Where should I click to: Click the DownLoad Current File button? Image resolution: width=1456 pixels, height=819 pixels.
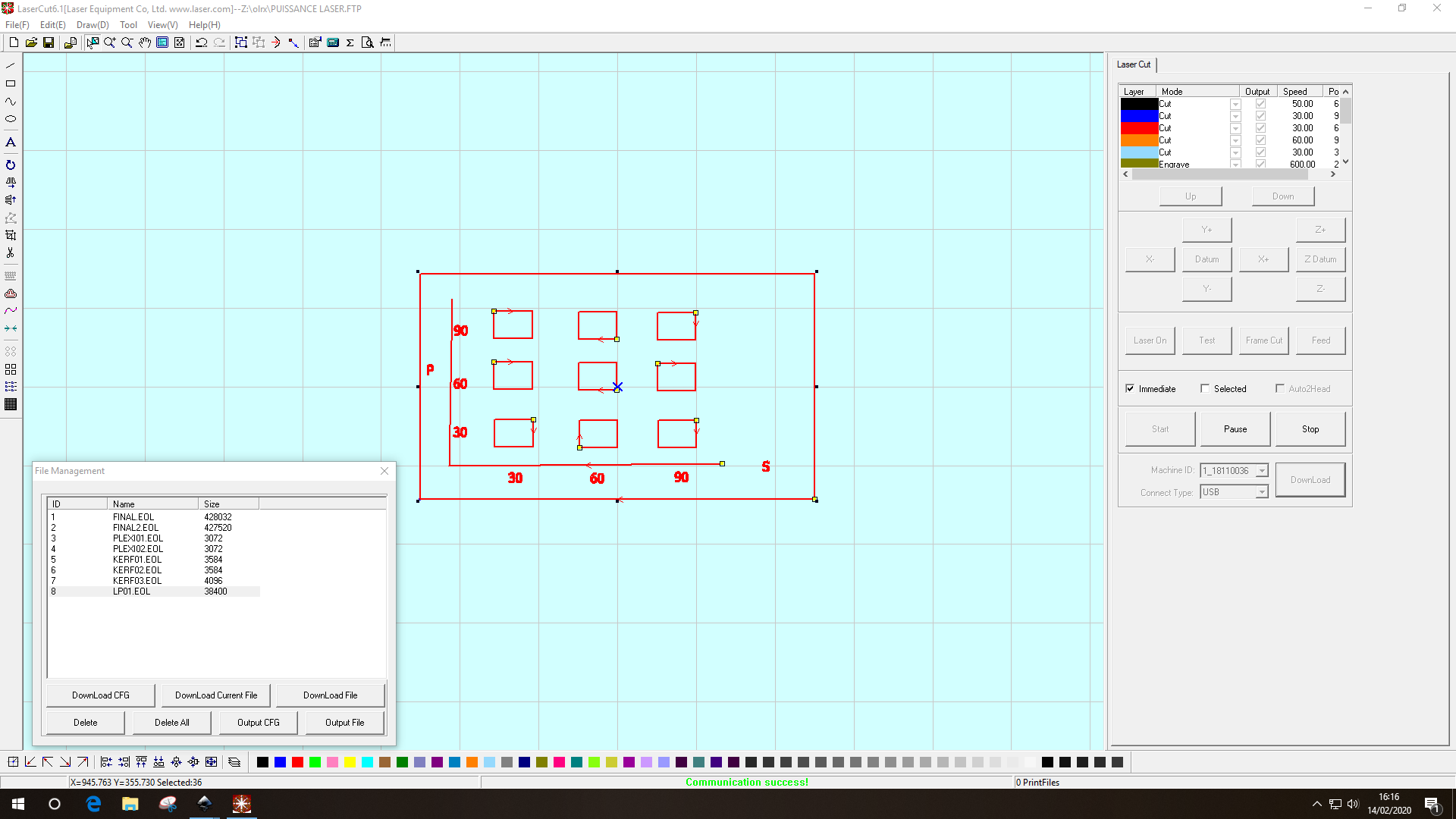216,695
